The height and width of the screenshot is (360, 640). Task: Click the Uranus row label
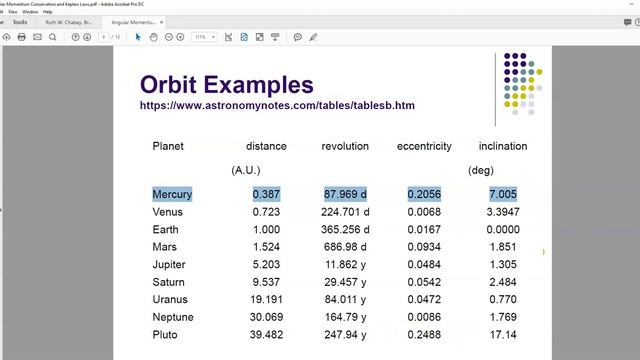point(170,299)
